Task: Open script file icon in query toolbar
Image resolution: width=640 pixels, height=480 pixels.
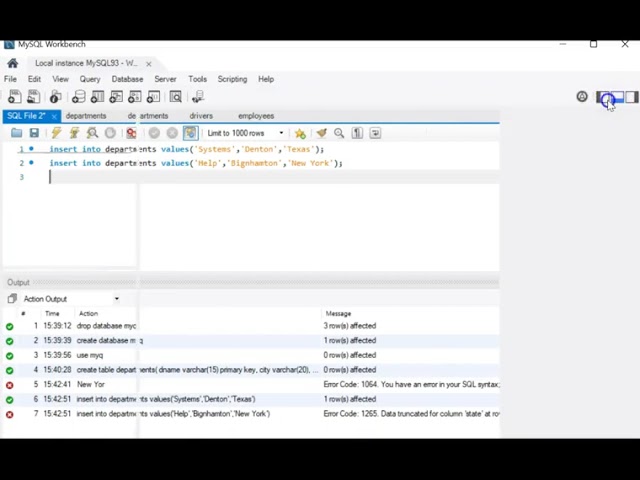Action: tap(16, 133)
